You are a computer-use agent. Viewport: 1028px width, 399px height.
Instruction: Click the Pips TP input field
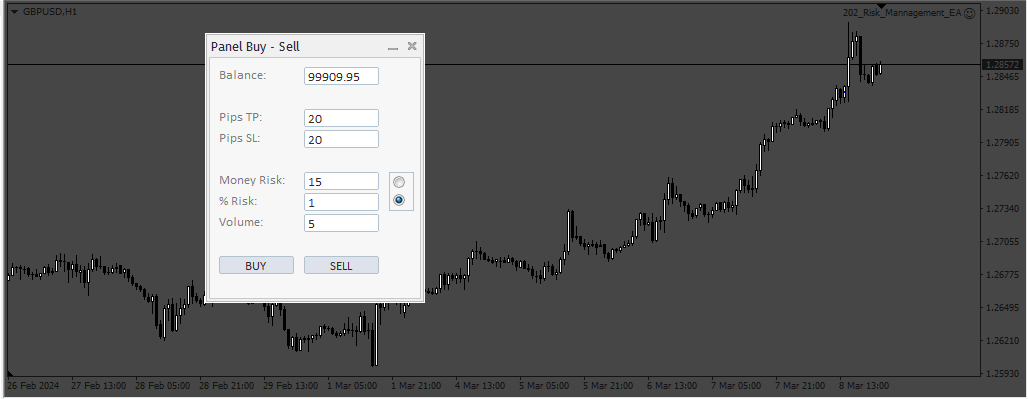341,118
